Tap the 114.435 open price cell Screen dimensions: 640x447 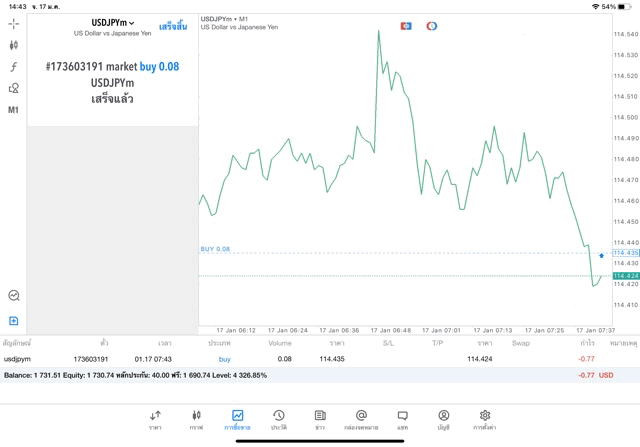click(332, 359)
